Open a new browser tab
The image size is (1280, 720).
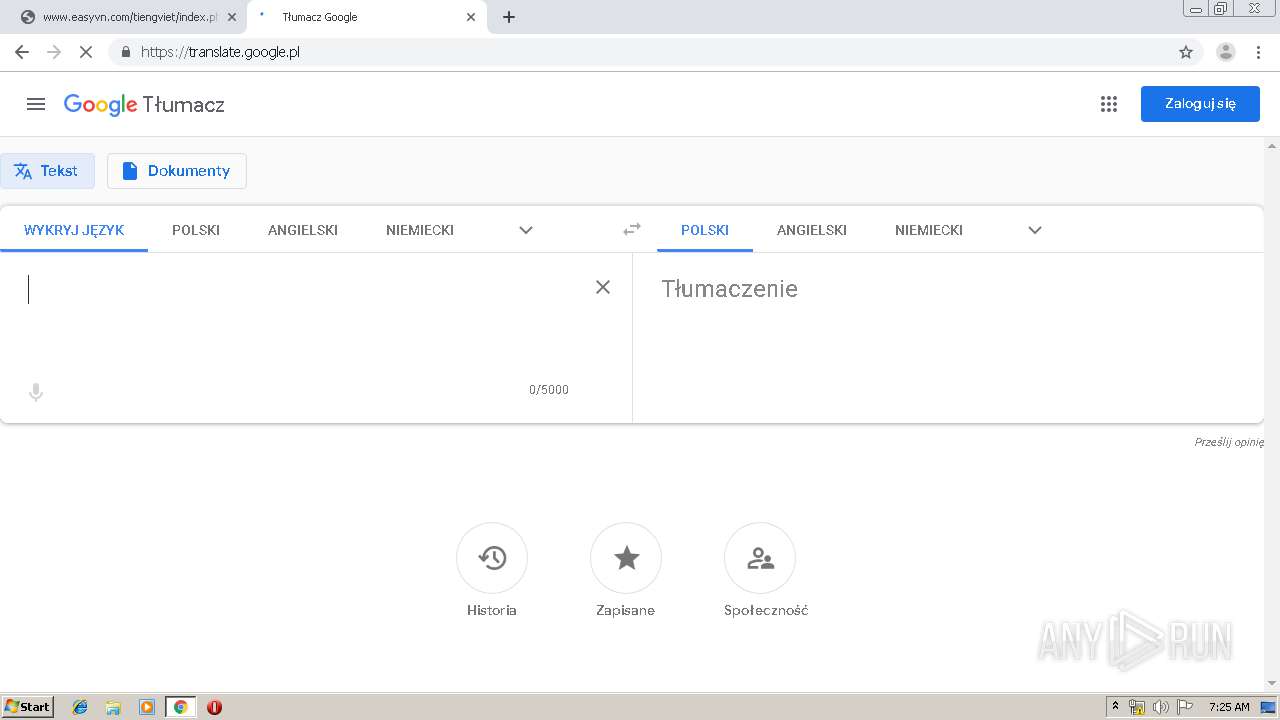[x=509, y=17]
